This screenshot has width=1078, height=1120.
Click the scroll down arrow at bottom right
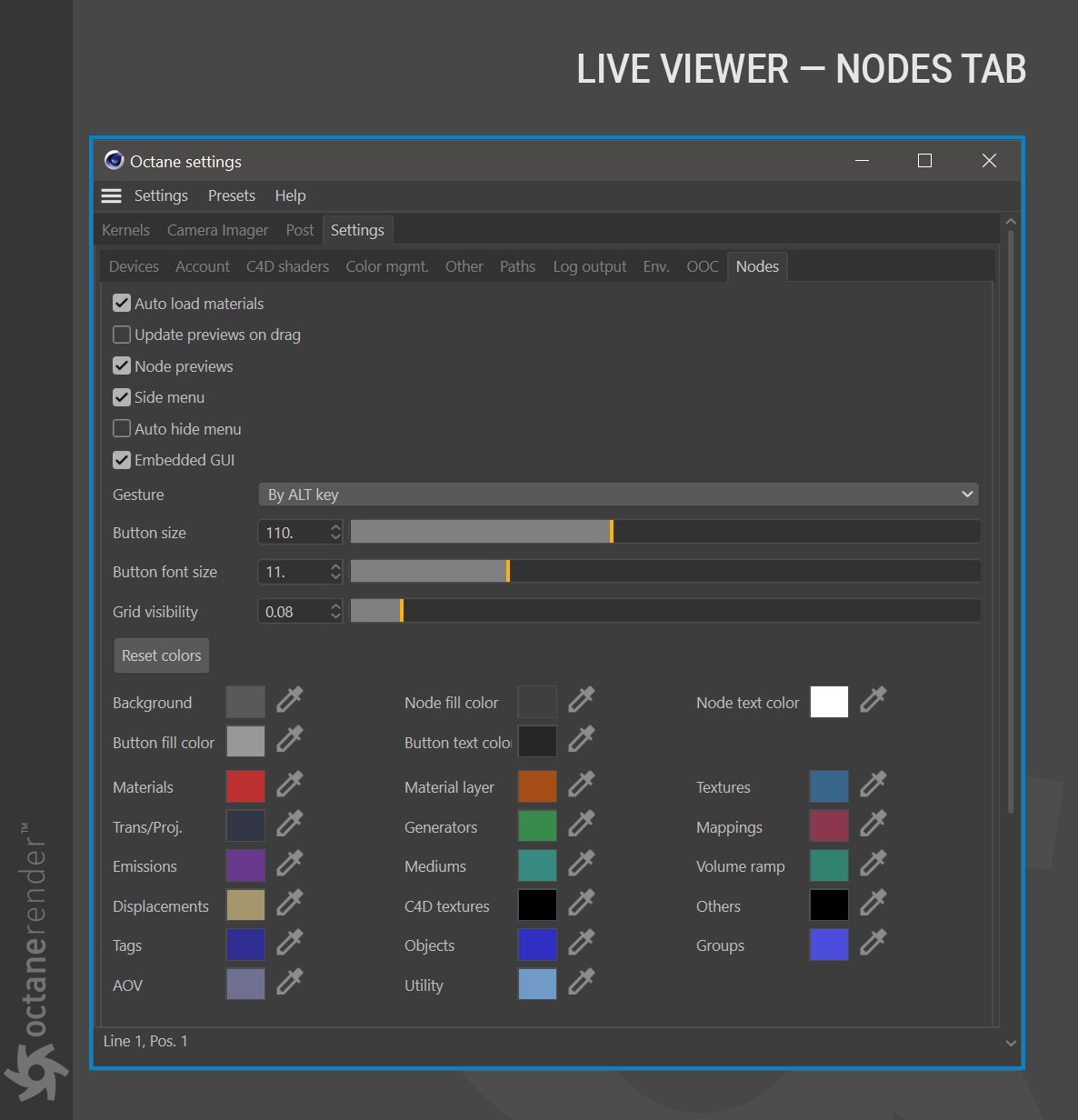1011,1044
